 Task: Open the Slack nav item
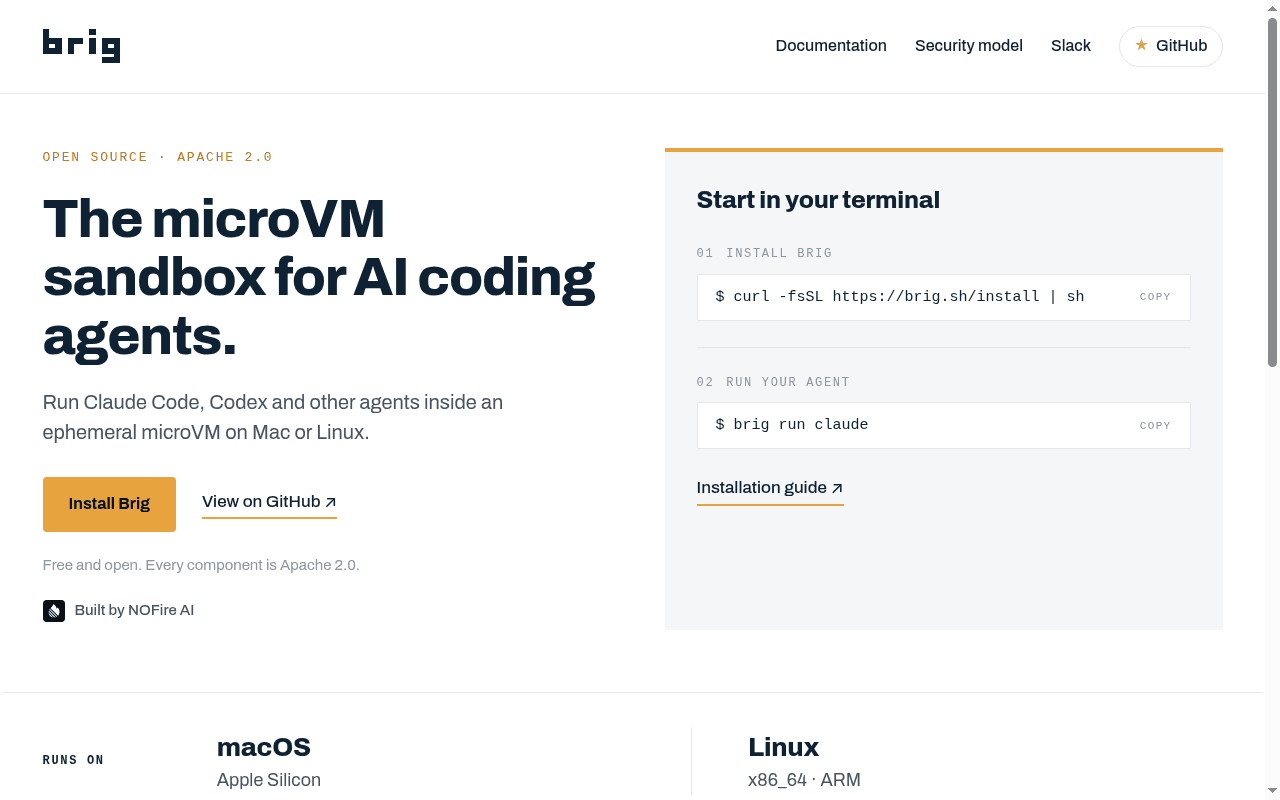click(x=1071, y=46)
